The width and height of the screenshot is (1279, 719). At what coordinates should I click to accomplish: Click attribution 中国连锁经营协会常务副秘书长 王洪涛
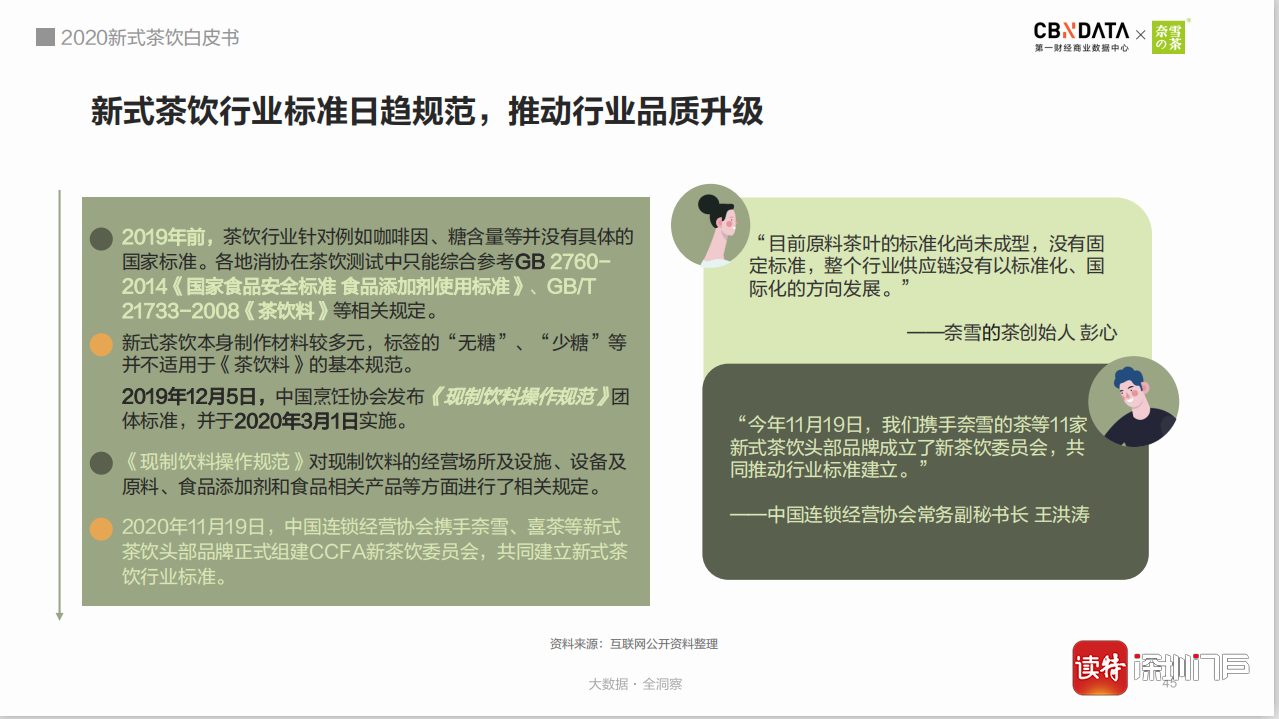pyautogui.click(x=910, y=515)
